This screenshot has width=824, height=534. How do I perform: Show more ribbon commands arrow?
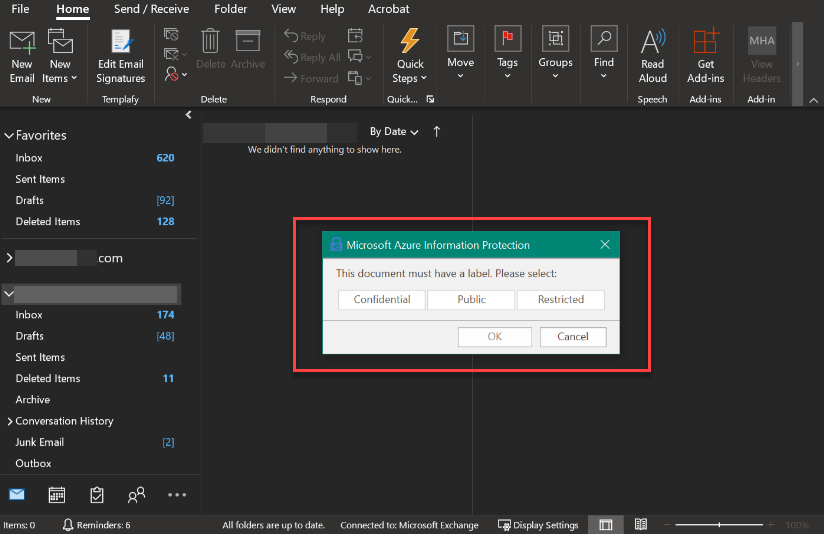point(797,64)
